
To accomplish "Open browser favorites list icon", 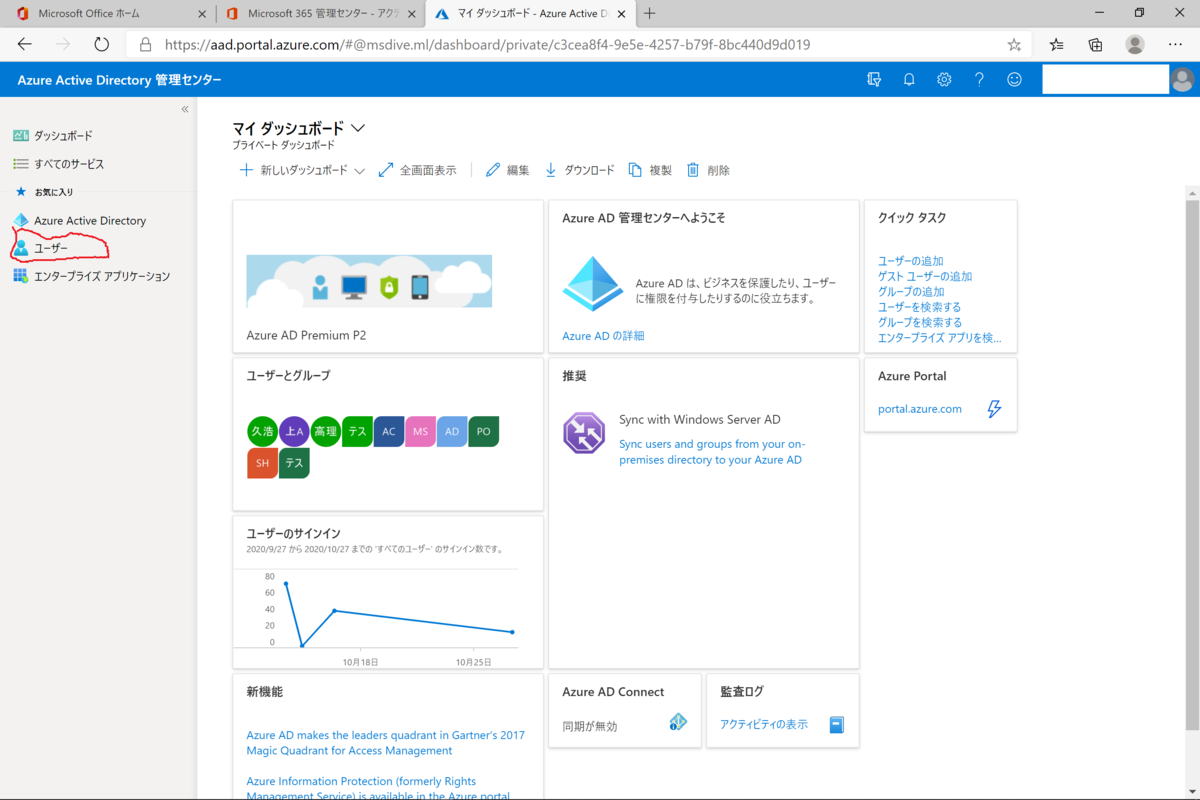I will coord(1057,44).
